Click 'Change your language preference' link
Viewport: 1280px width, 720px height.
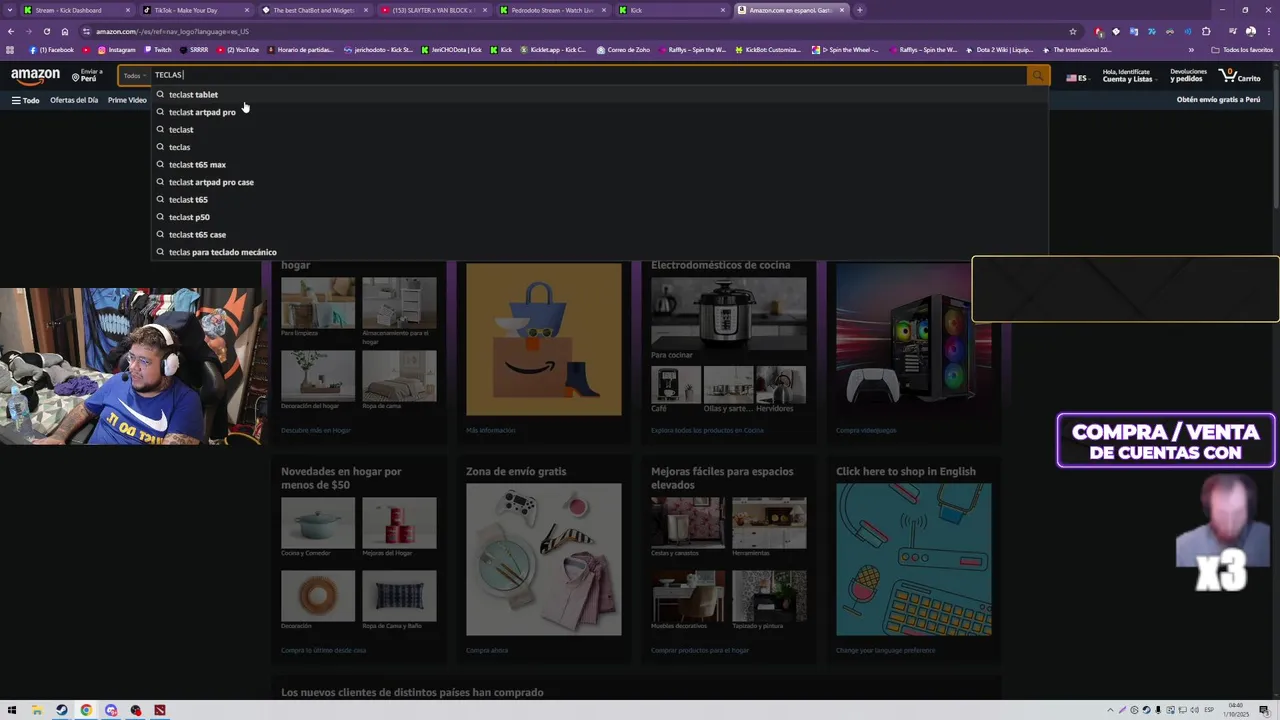885,650
